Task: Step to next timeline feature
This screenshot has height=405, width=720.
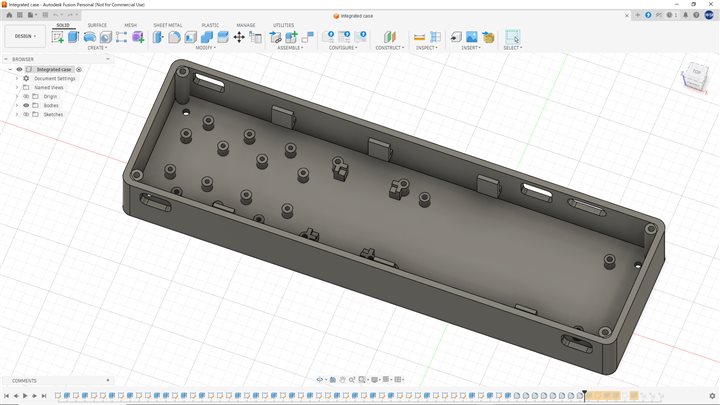Action: 34,396
